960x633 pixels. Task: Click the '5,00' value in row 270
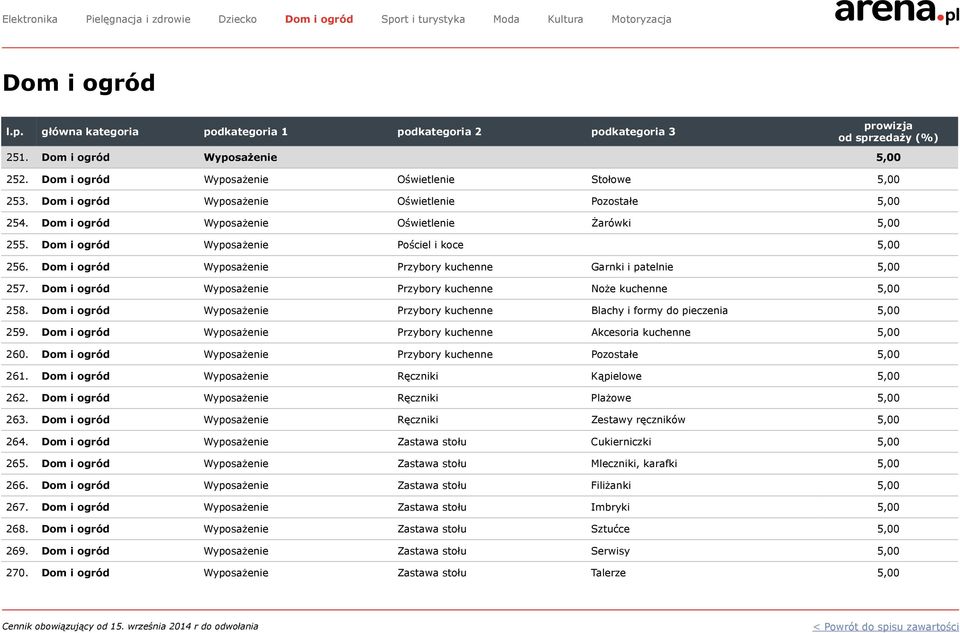(888, 573)
